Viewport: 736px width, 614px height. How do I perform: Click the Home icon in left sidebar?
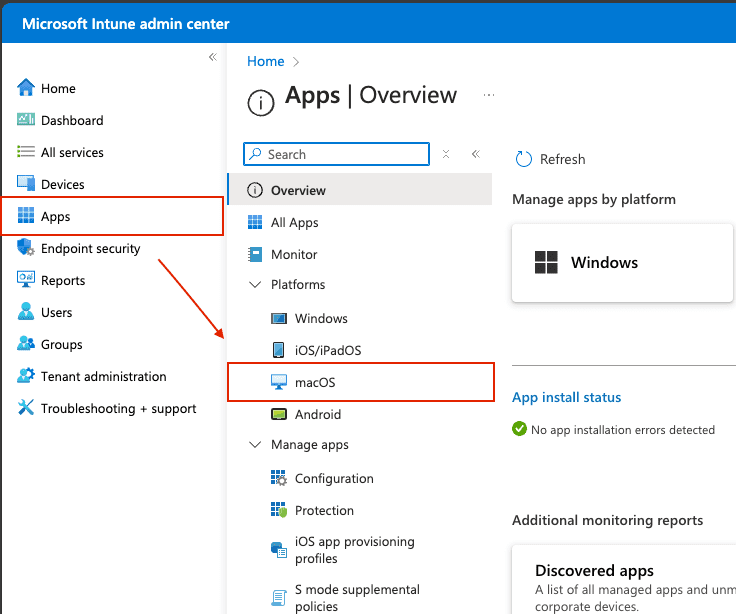[26, 88]
